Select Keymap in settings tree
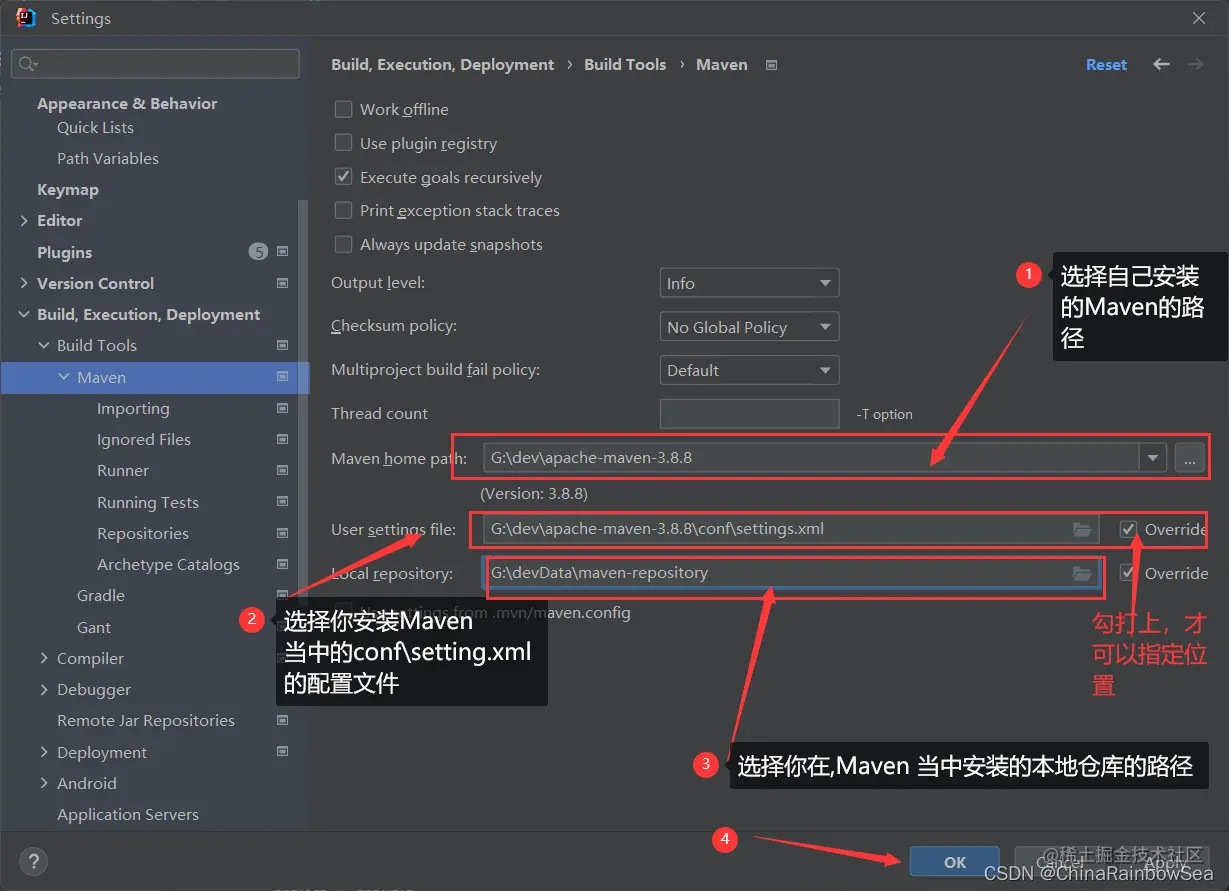This screenshot has height=891, width=1229. [68, 189]
